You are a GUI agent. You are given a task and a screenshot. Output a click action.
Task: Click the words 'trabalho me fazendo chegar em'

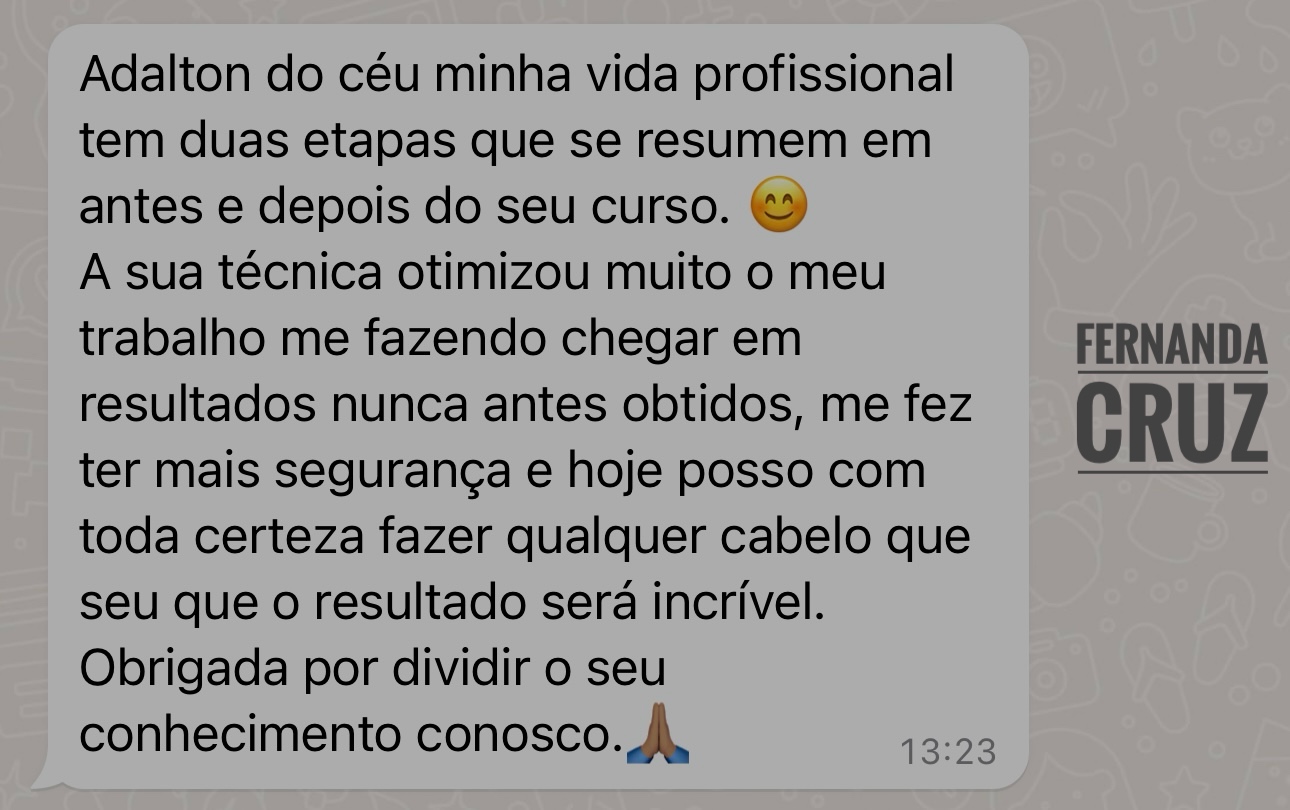[440, 339]
